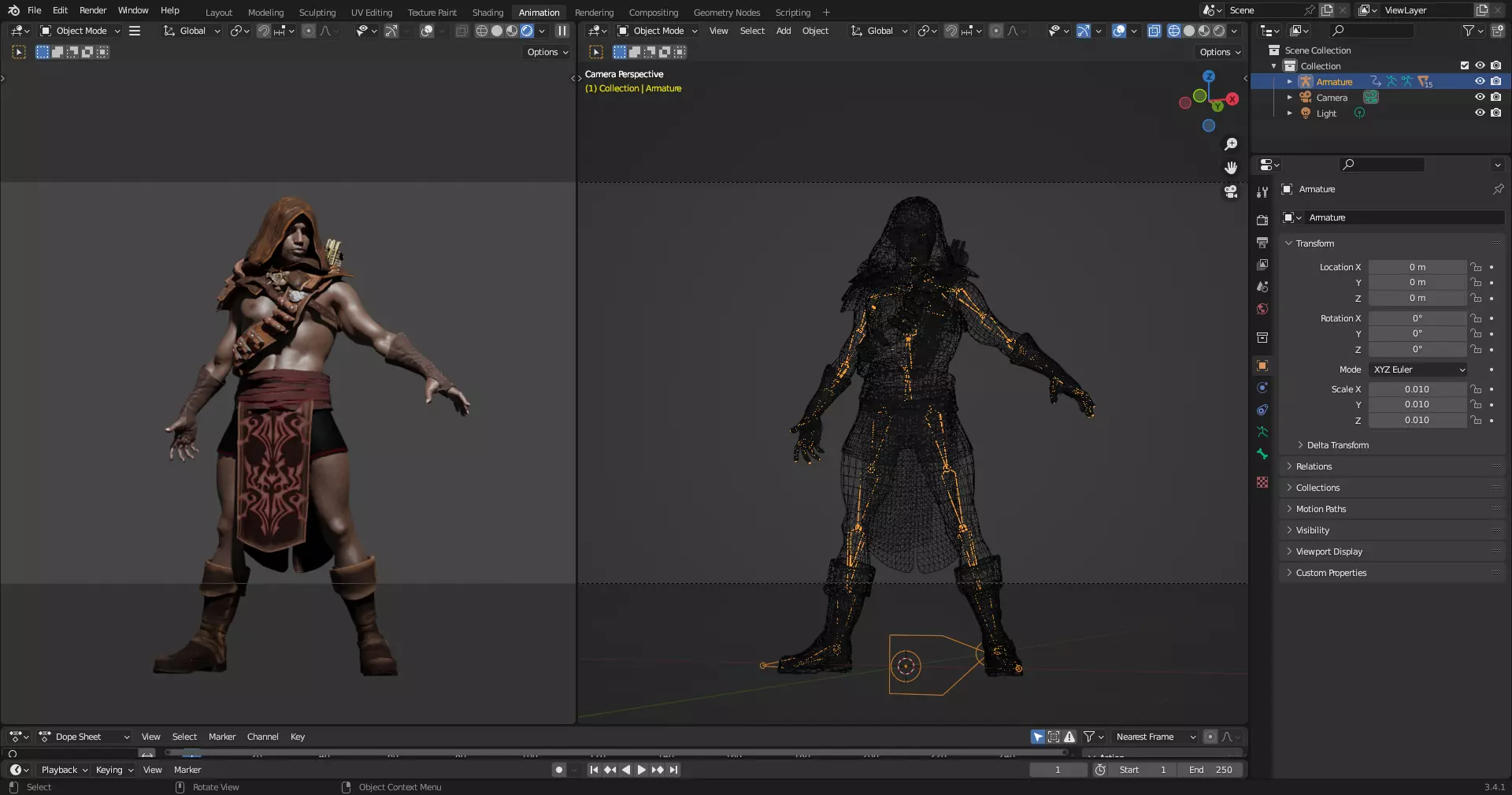Click the Light data icon in the outliner
This screenshot has width=1512, height=795.
coord(1359,113)
